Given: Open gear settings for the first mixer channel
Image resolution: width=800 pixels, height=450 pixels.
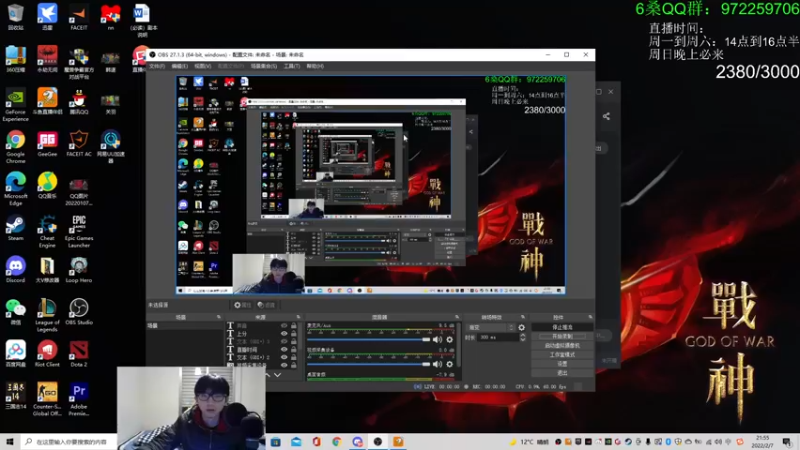Looking at the screenshot, I should tap(449, 339).
